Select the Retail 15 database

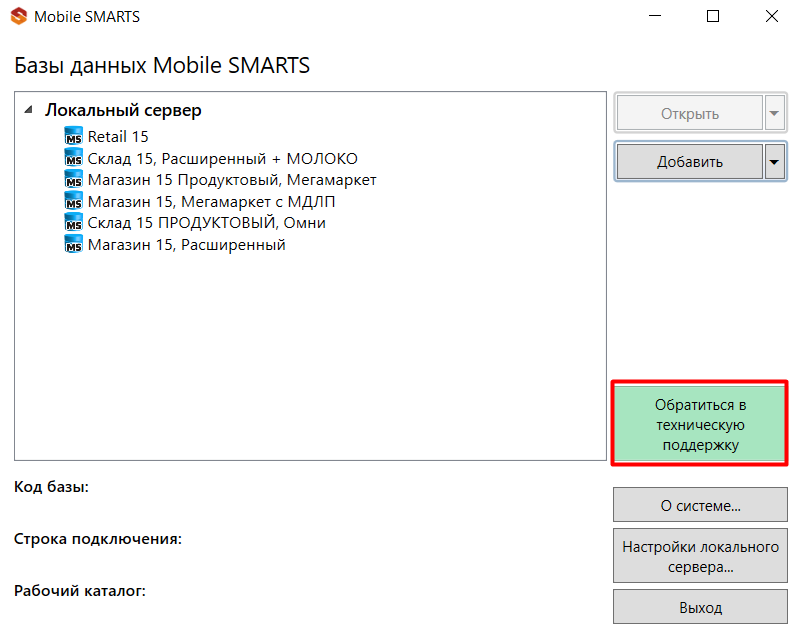118,136
